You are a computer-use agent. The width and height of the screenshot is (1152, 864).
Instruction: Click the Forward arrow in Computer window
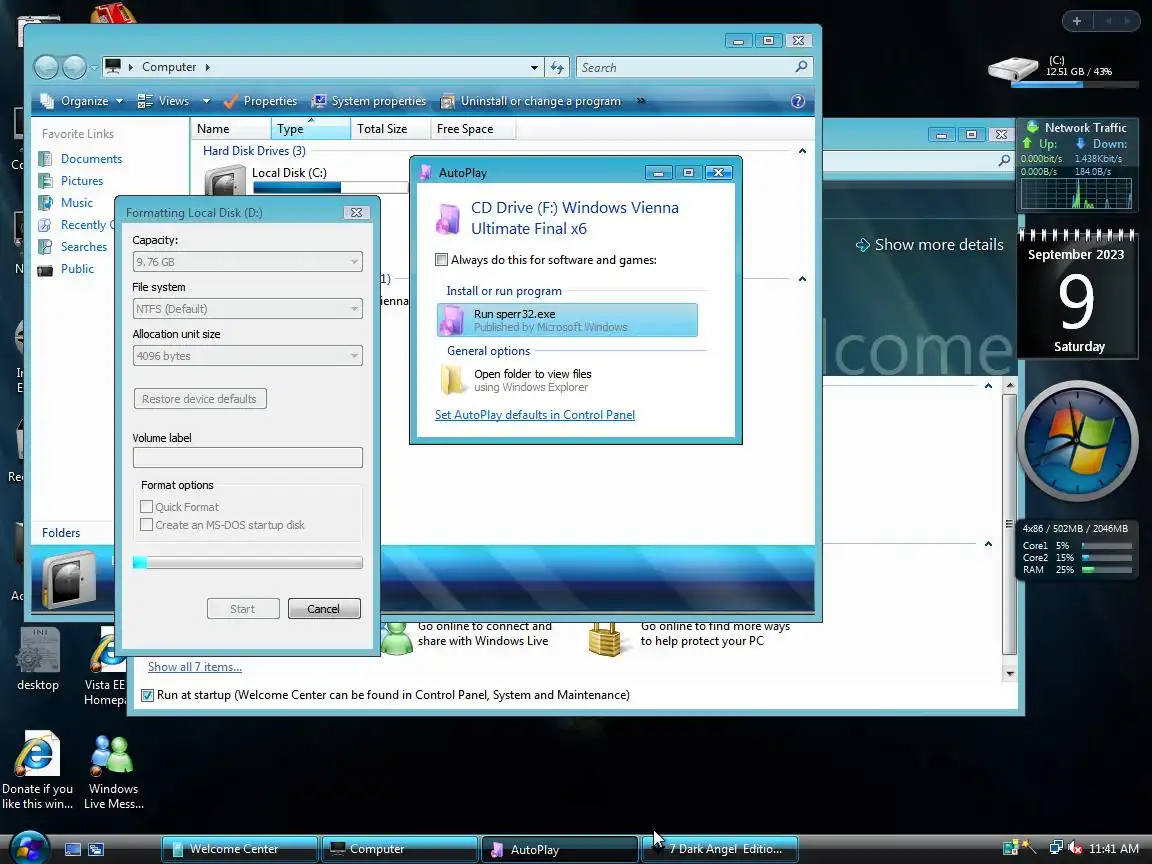pyautogui.click(x=74, y=67)
